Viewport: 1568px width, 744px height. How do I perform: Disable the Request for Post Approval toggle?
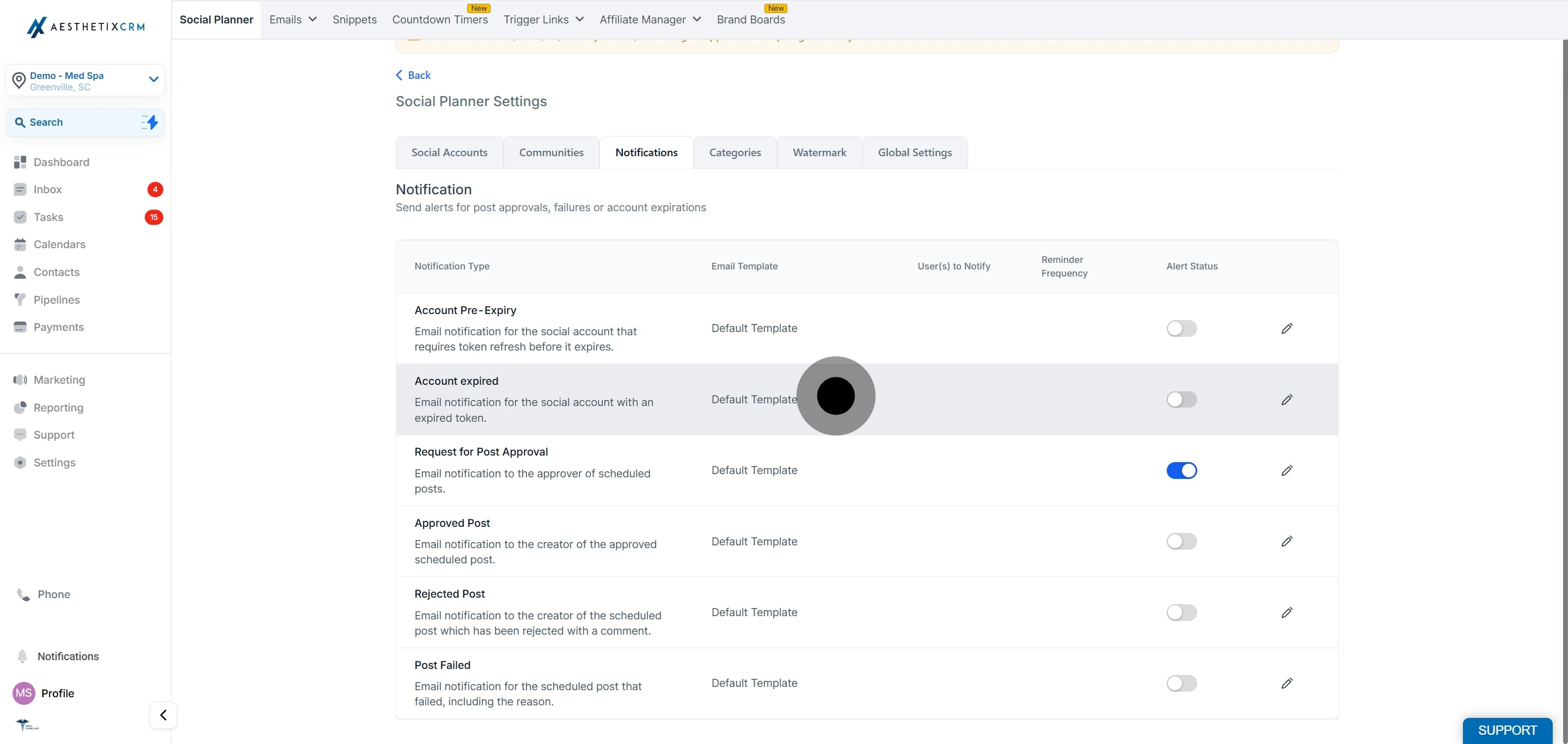click(x=1181, y=470)
